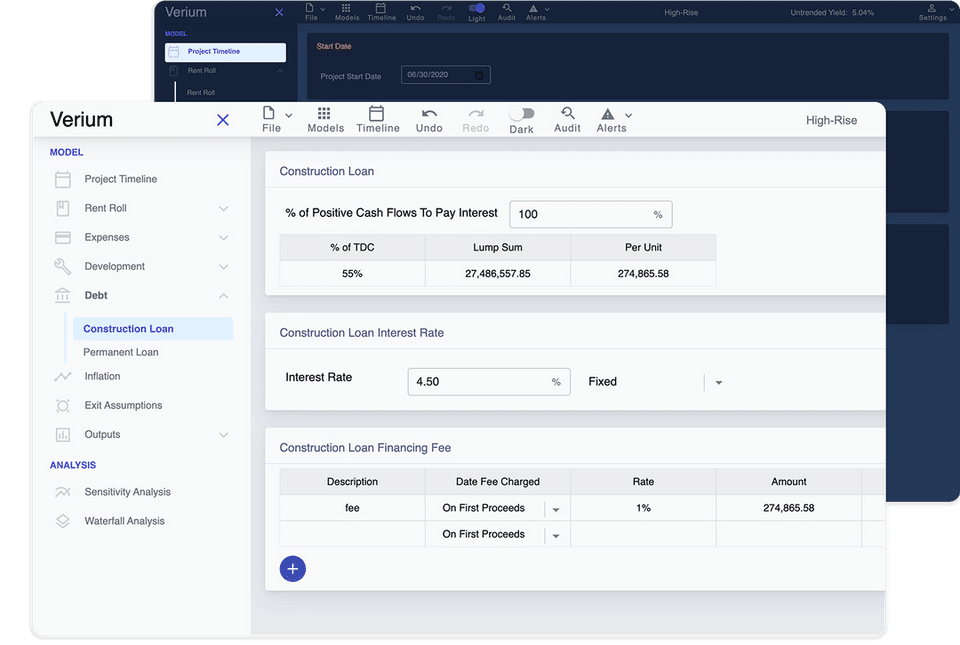Click the Project Timeline calendar icon in front sidebar
This screenshot has width=960, height=645.
pos(62,179)
